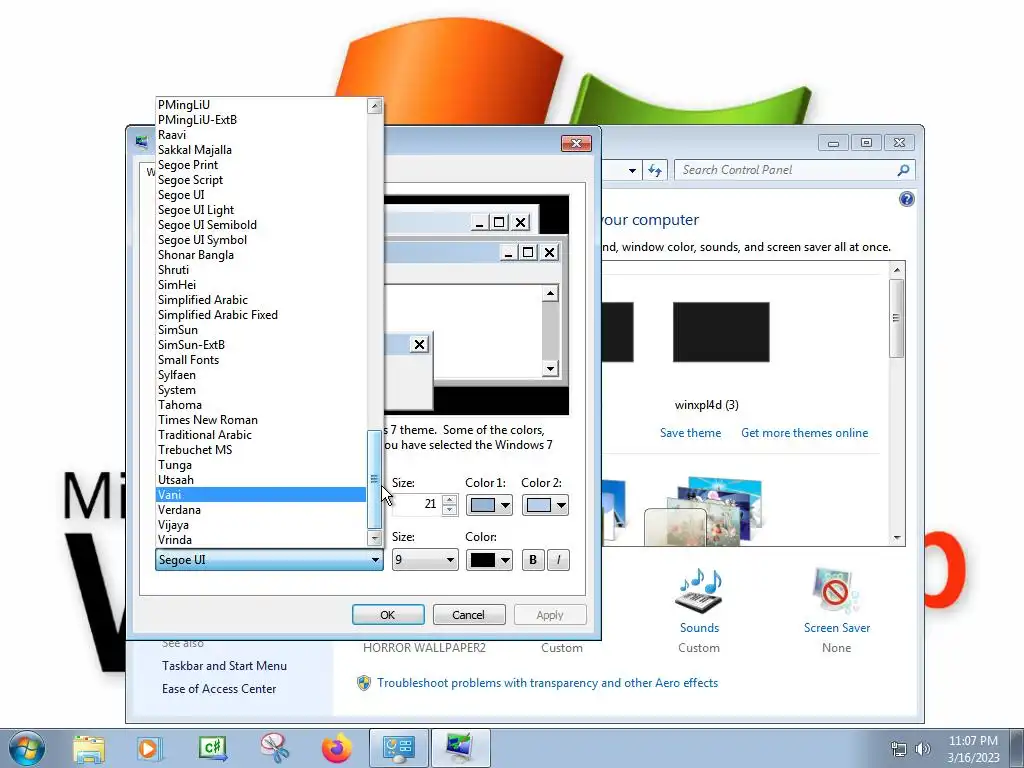Screen dimensions: 1024x768
Task: Open the font Size 9 dropdown
Action: click(x=425, y=560)
